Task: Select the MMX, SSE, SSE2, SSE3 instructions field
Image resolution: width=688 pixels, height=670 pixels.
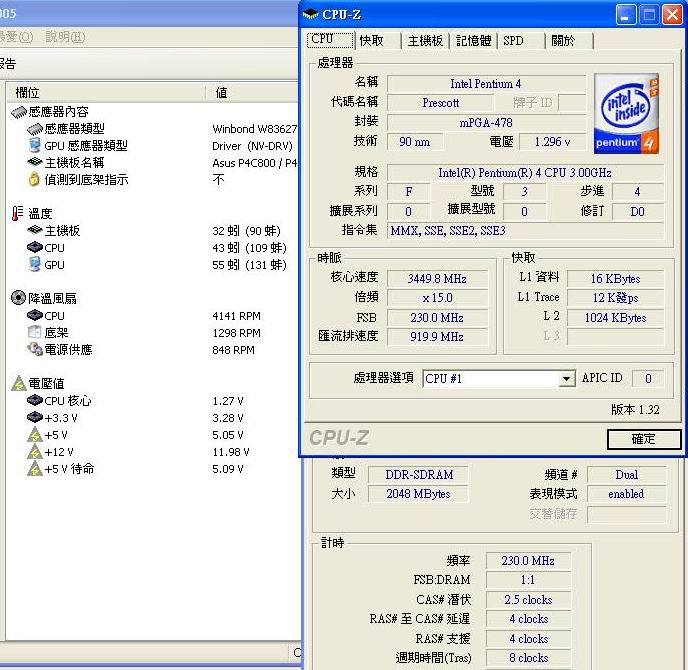Action: coord(525,231)
